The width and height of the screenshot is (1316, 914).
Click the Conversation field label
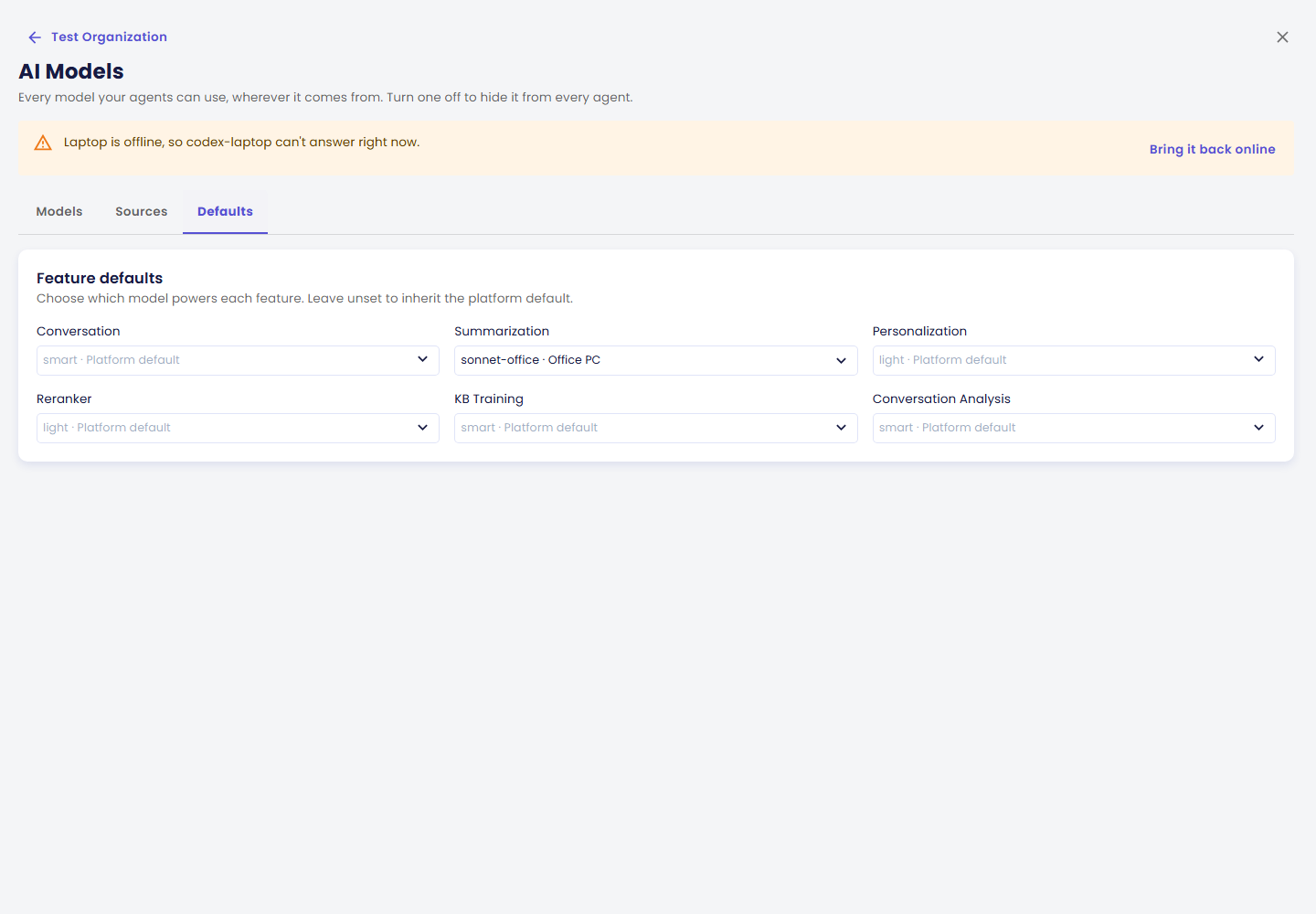[x=79, y=332]
